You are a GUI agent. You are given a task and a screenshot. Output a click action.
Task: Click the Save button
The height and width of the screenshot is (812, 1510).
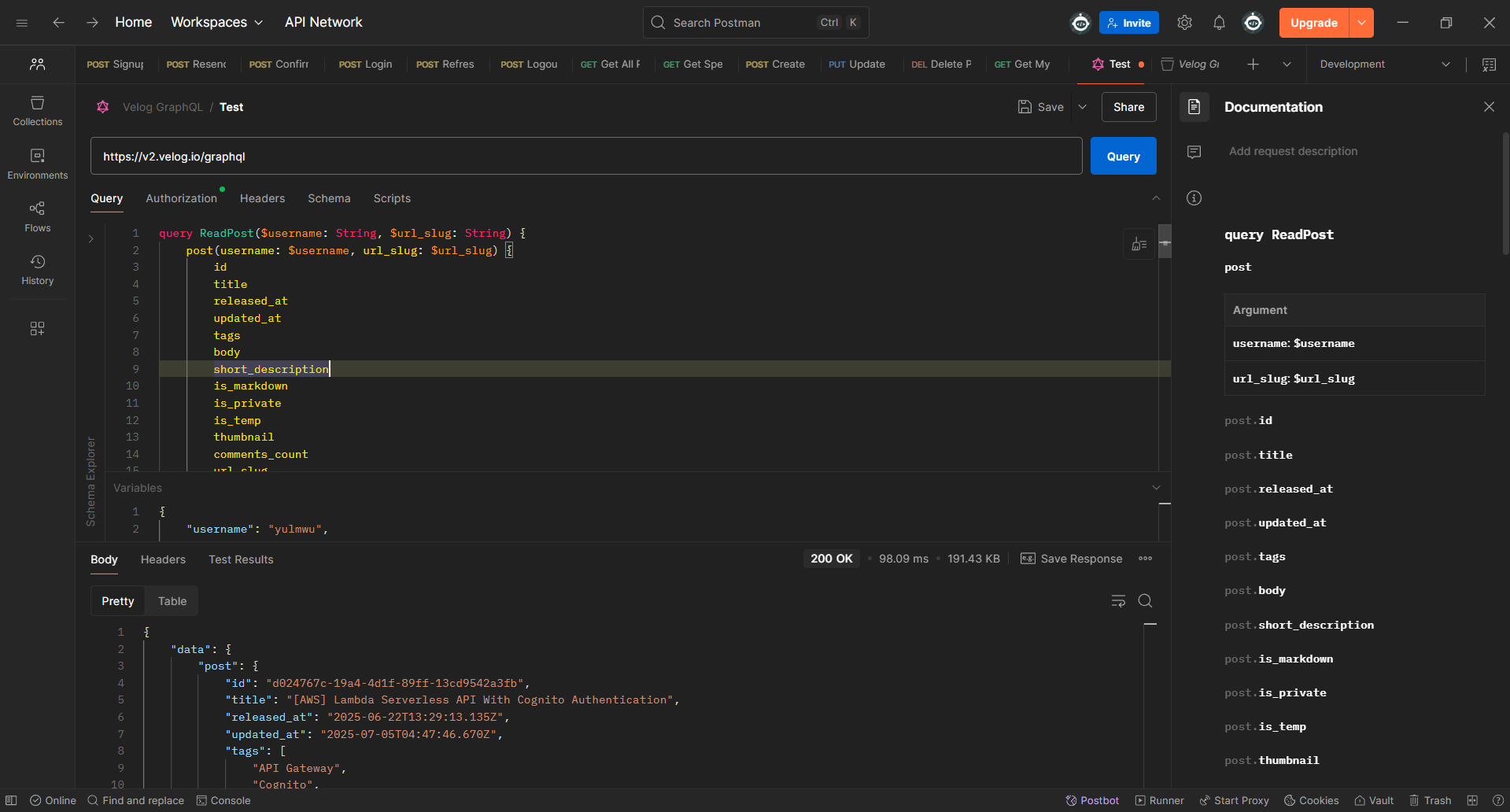(x=1041, y=107)
